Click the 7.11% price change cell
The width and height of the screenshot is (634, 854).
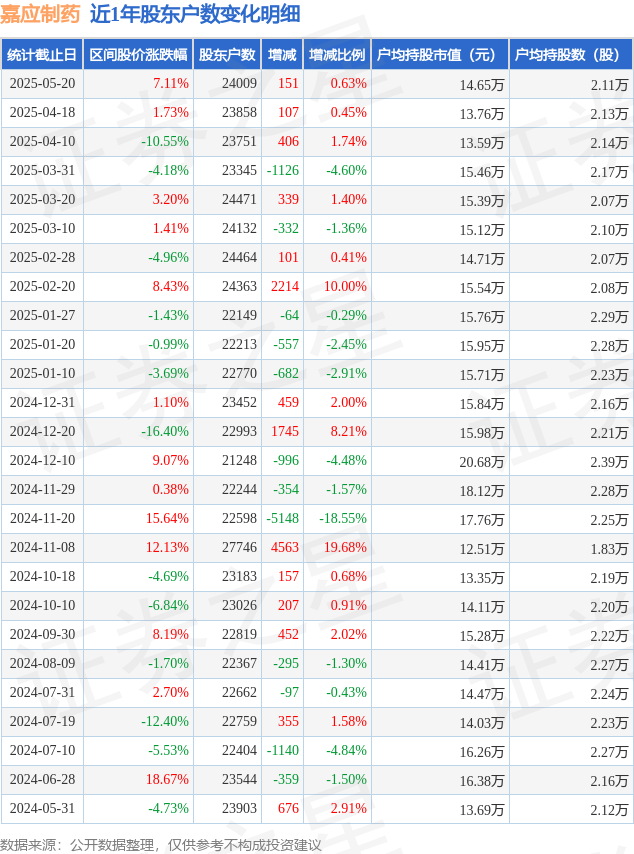coord(171,84)
